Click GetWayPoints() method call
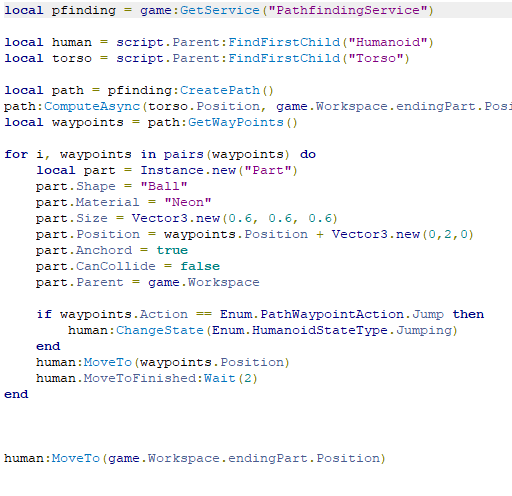The height and width of the screenshot is (496, 512). point(243,122)
